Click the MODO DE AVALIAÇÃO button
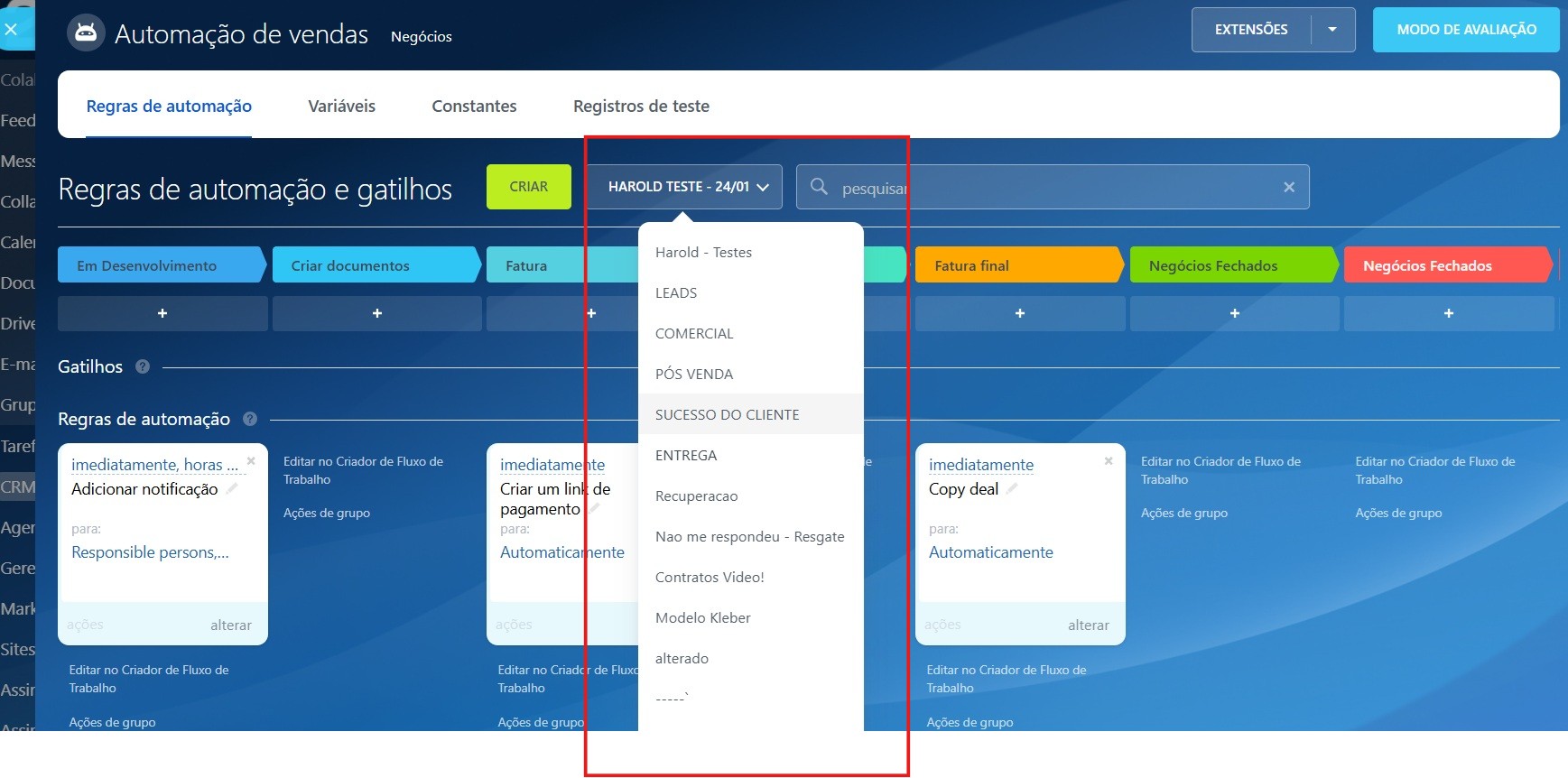Screen dimensions: 1568x778 (x=1466, y=30)
